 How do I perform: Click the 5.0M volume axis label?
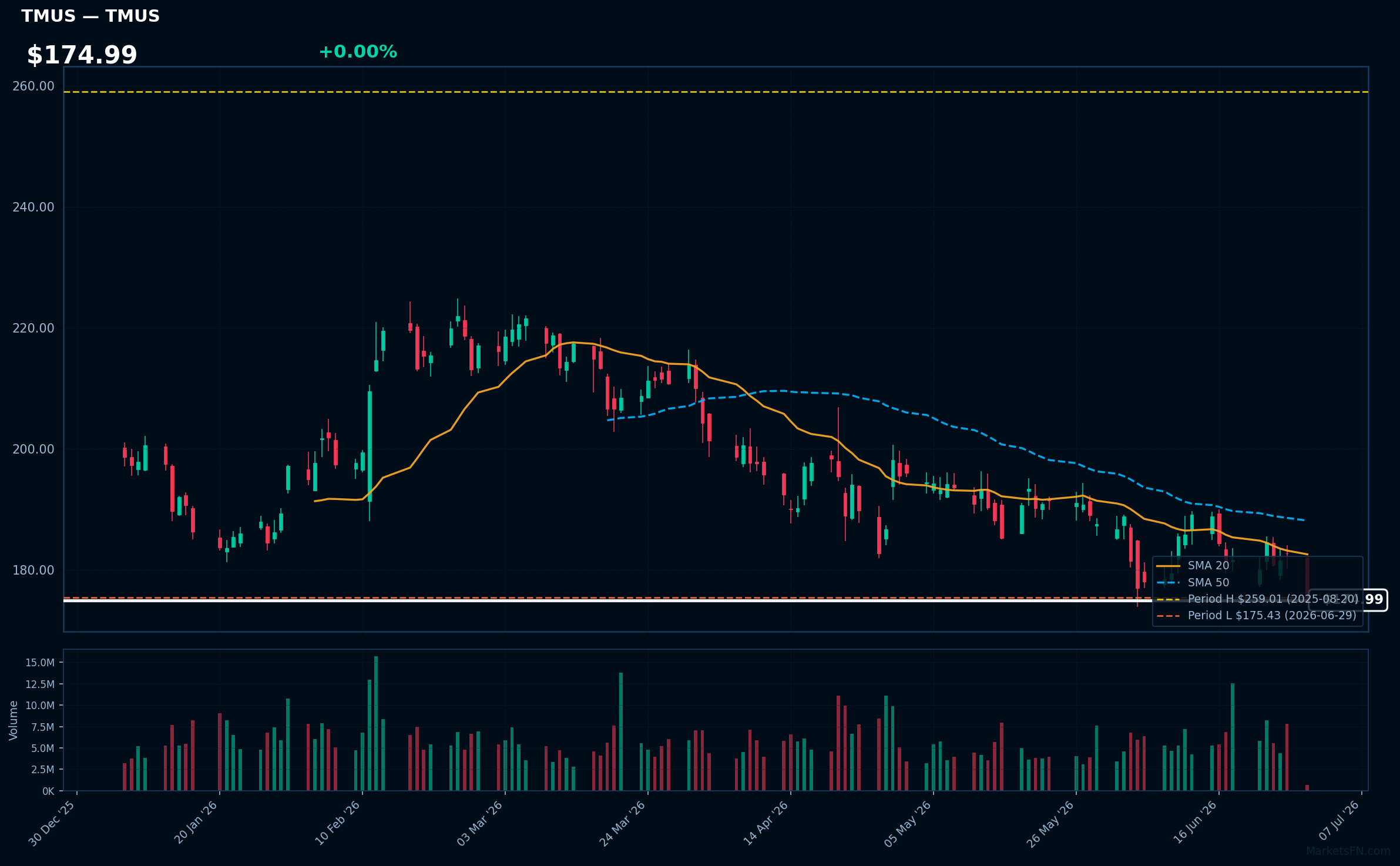[42, 748]
